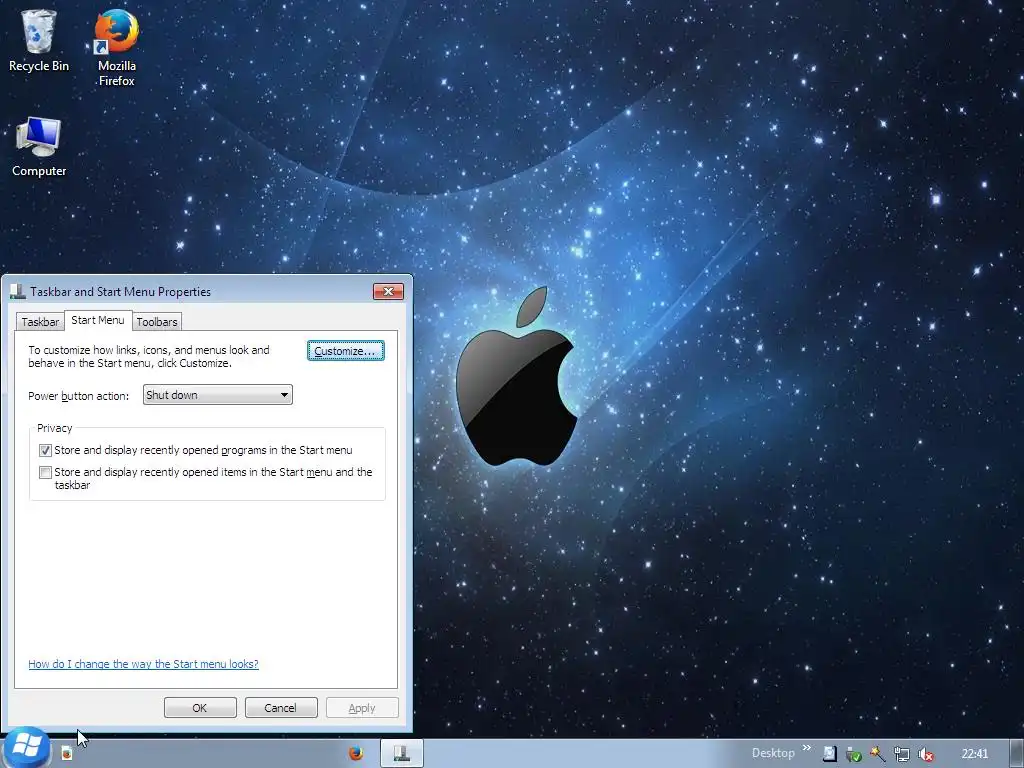The width and height of the screenshot is (1024, 768).
Task: Confirm with the OK button
Action: coord(200,708)
